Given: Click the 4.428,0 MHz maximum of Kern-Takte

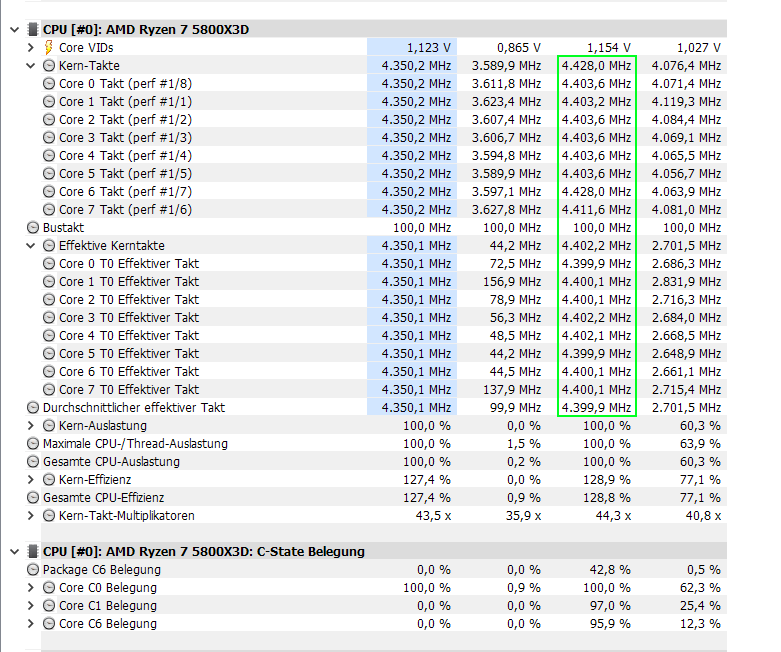Looking at the screenshot, I should (x=596, y=66).
